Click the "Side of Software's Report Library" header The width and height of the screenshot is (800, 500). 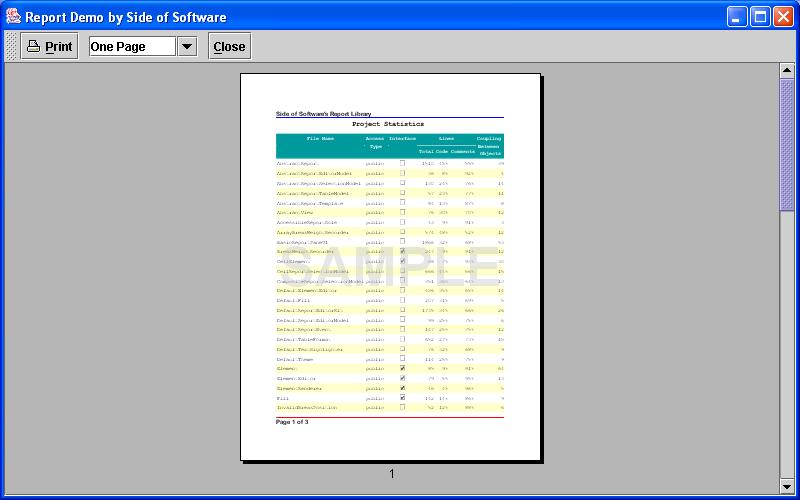click(x=323, y=114)
